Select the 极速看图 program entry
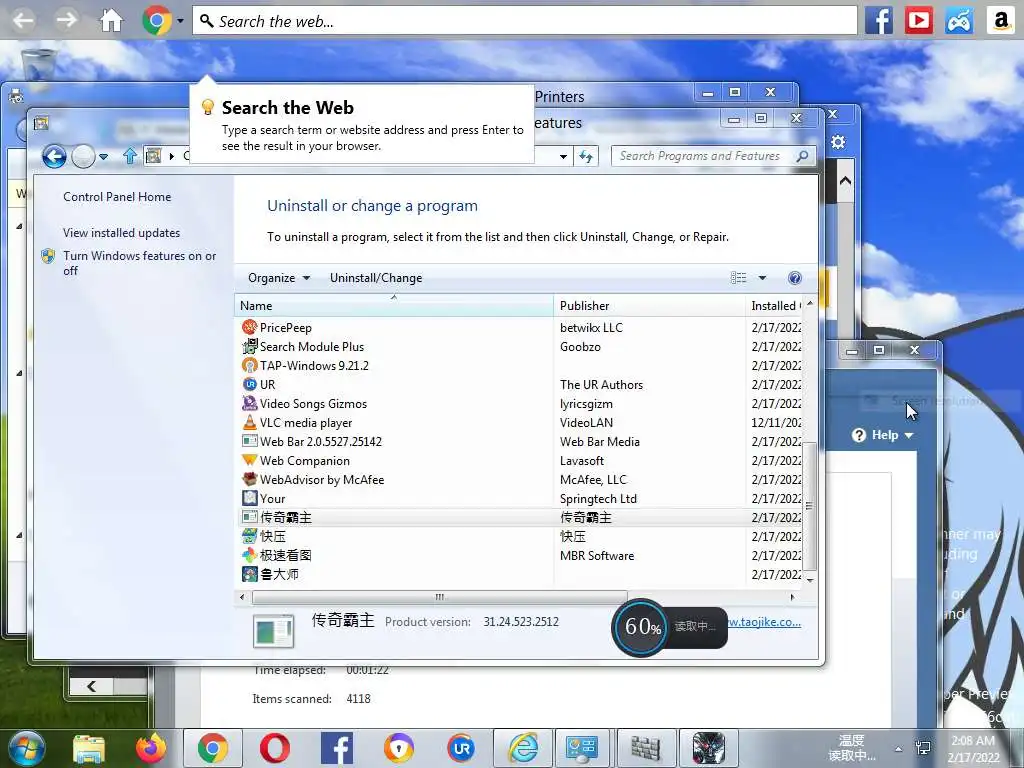This screenshot has width=1024, height=768. click(x=519, y=554)
